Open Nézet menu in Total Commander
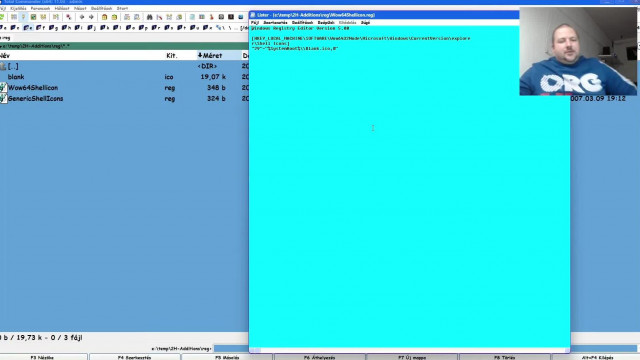Image resolution: width=640 pixels, height=360 pixels. 80,8
